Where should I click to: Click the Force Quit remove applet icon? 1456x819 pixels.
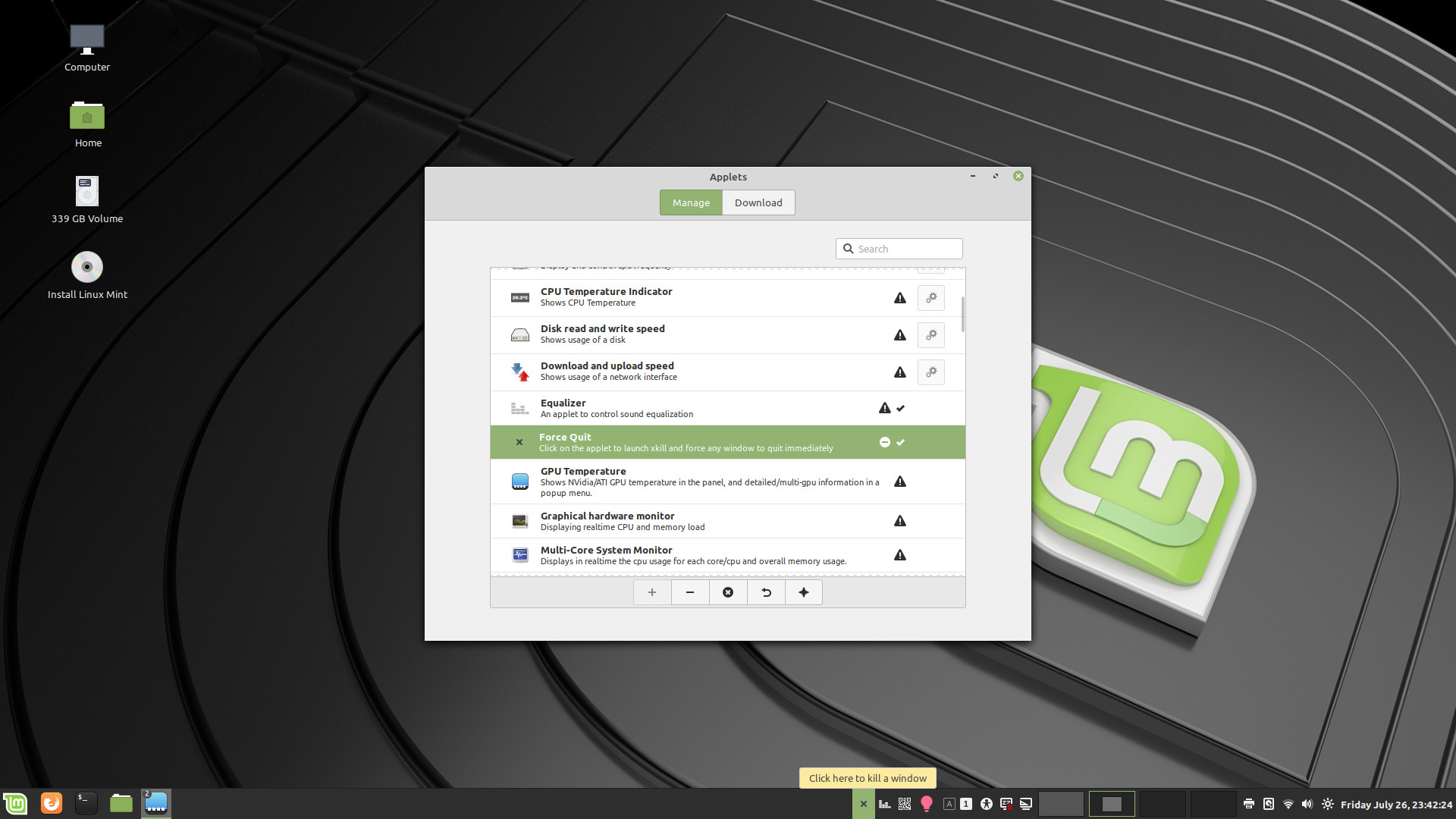coord(884,442)
